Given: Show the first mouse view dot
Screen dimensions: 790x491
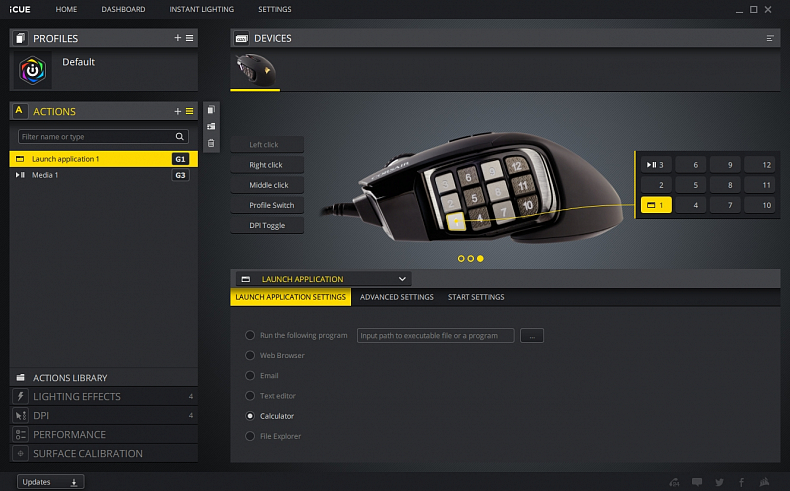Looking at the screenshot, I should click(x=461, y=258).
